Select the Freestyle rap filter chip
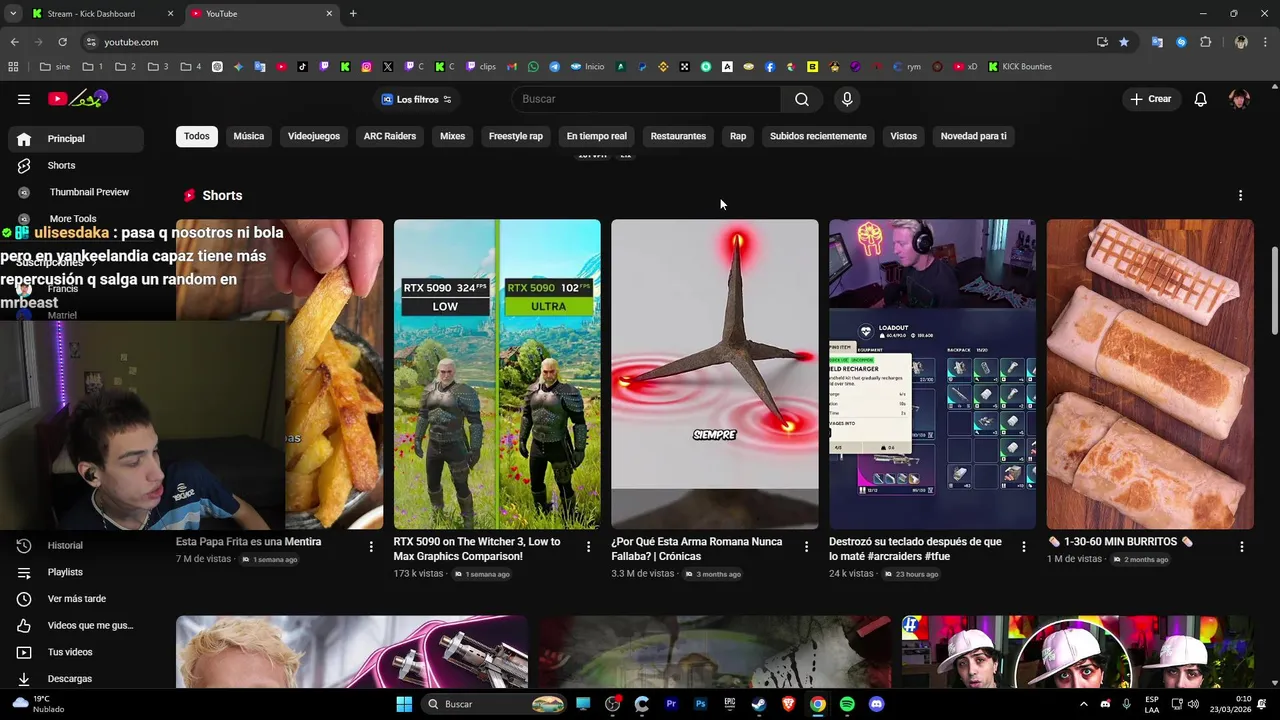This screenshot has width=1280, height=720. point(516,136)
